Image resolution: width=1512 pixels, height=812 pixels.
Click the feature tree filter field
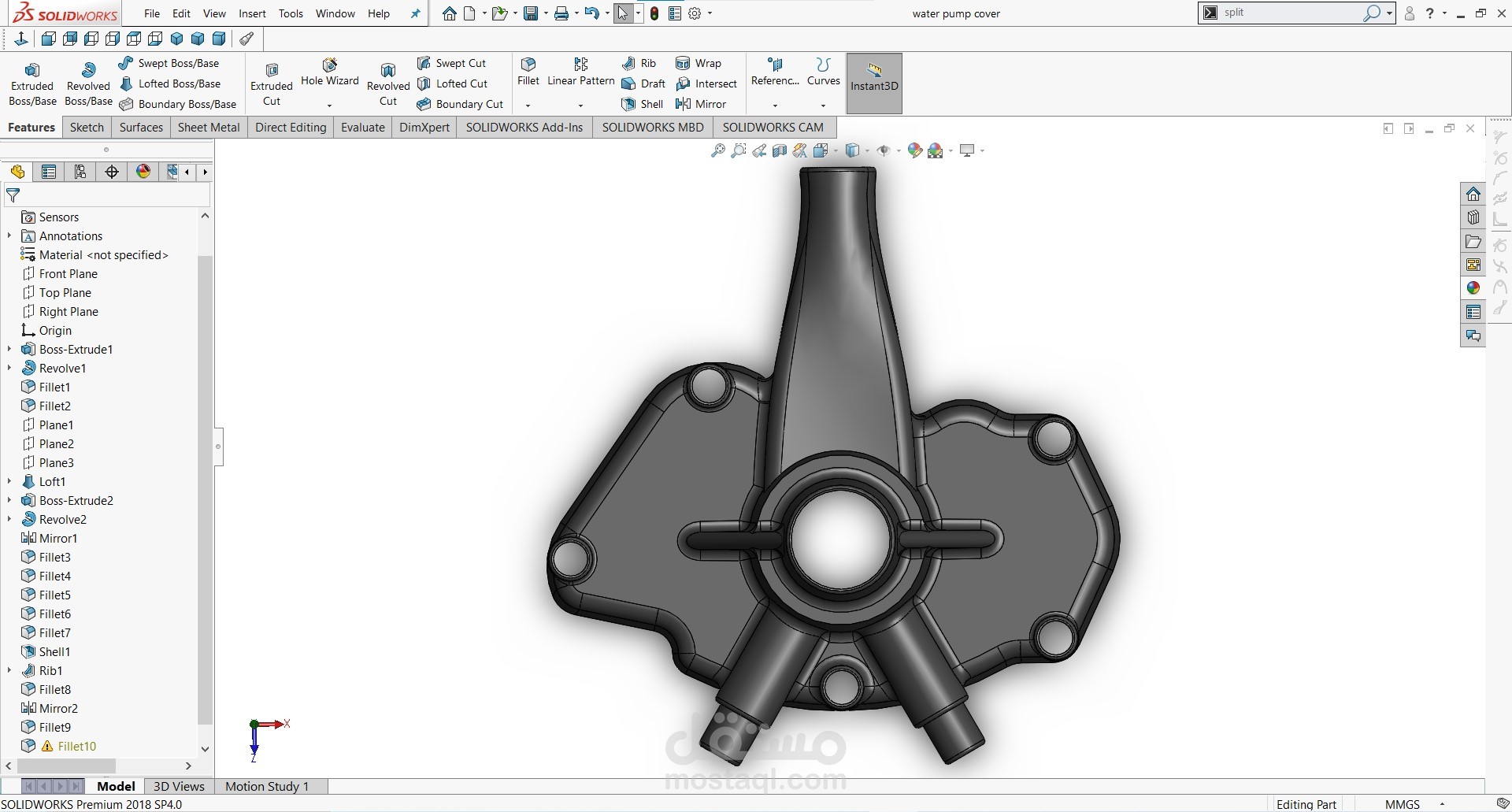coord(107,195)
